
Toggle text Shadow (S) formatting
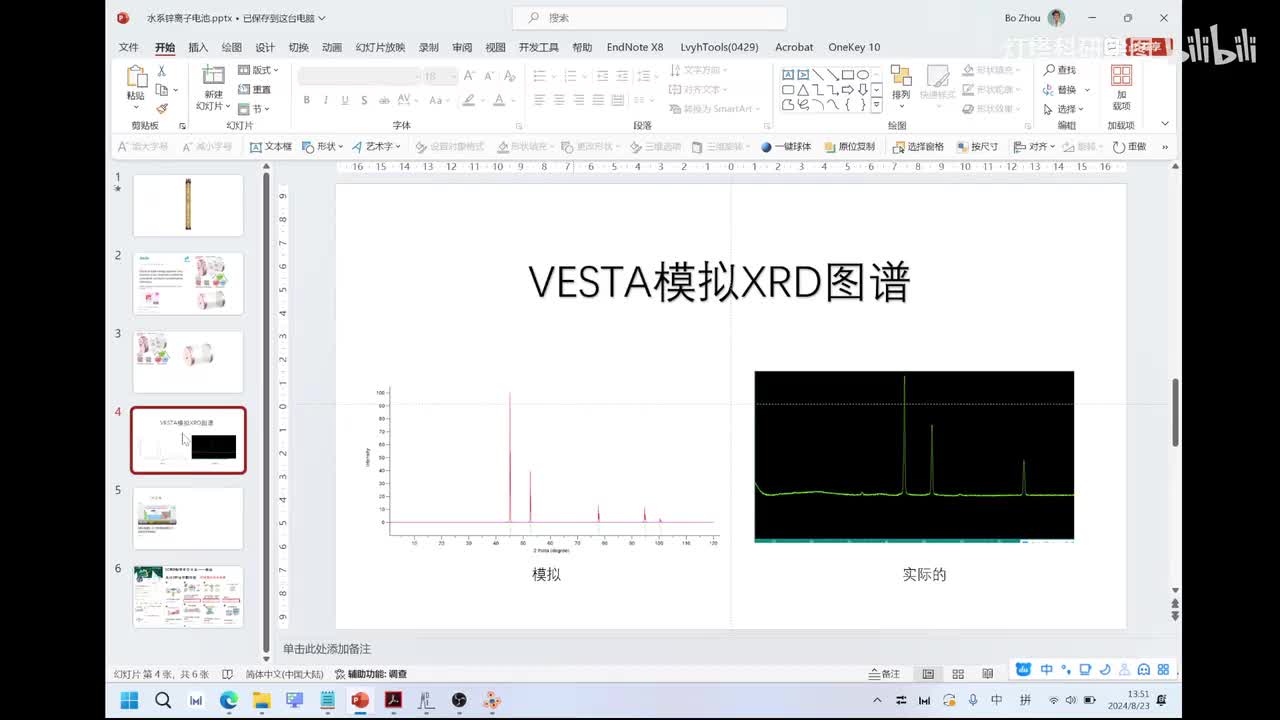coord(364,100)
